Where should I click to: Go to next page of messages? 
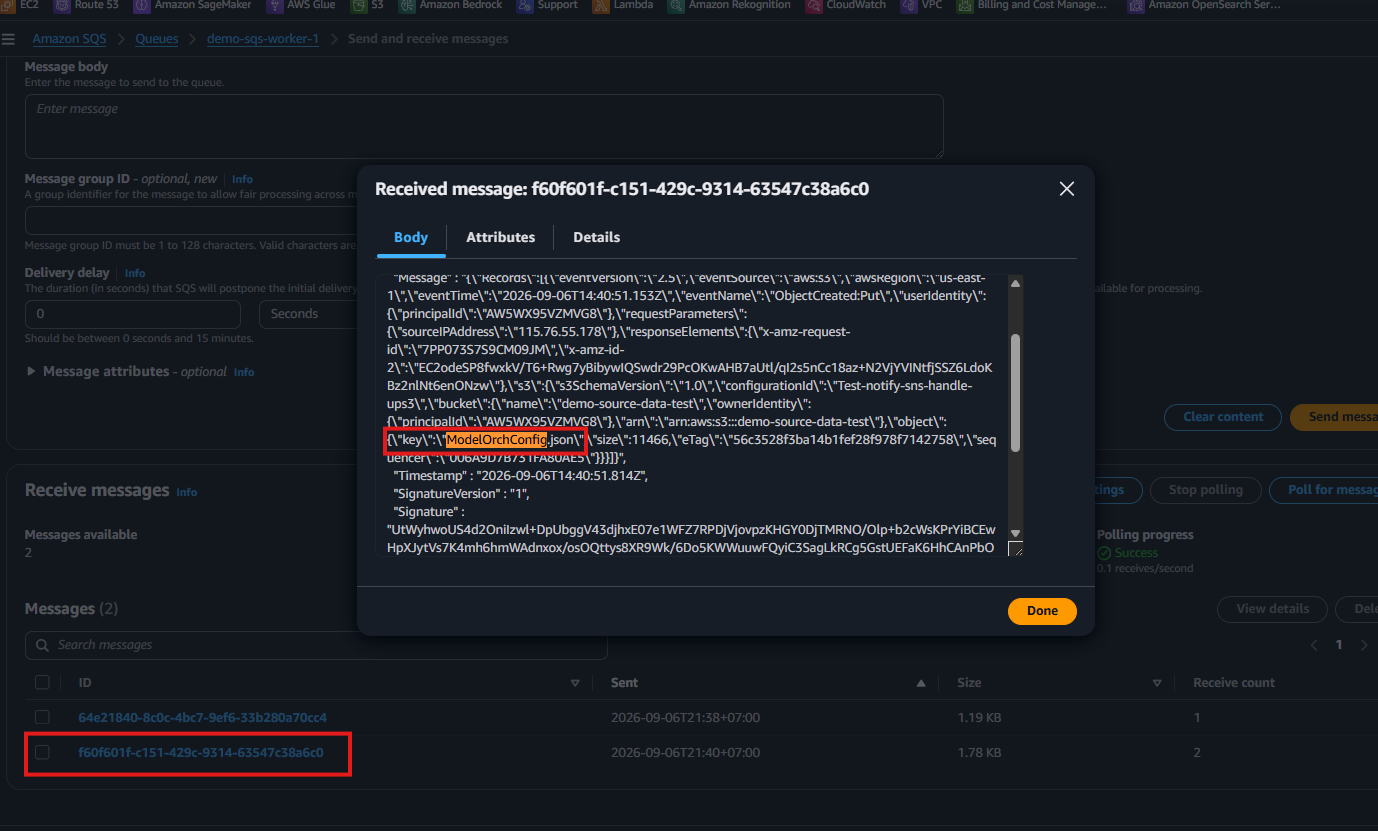click(1364, 645)
